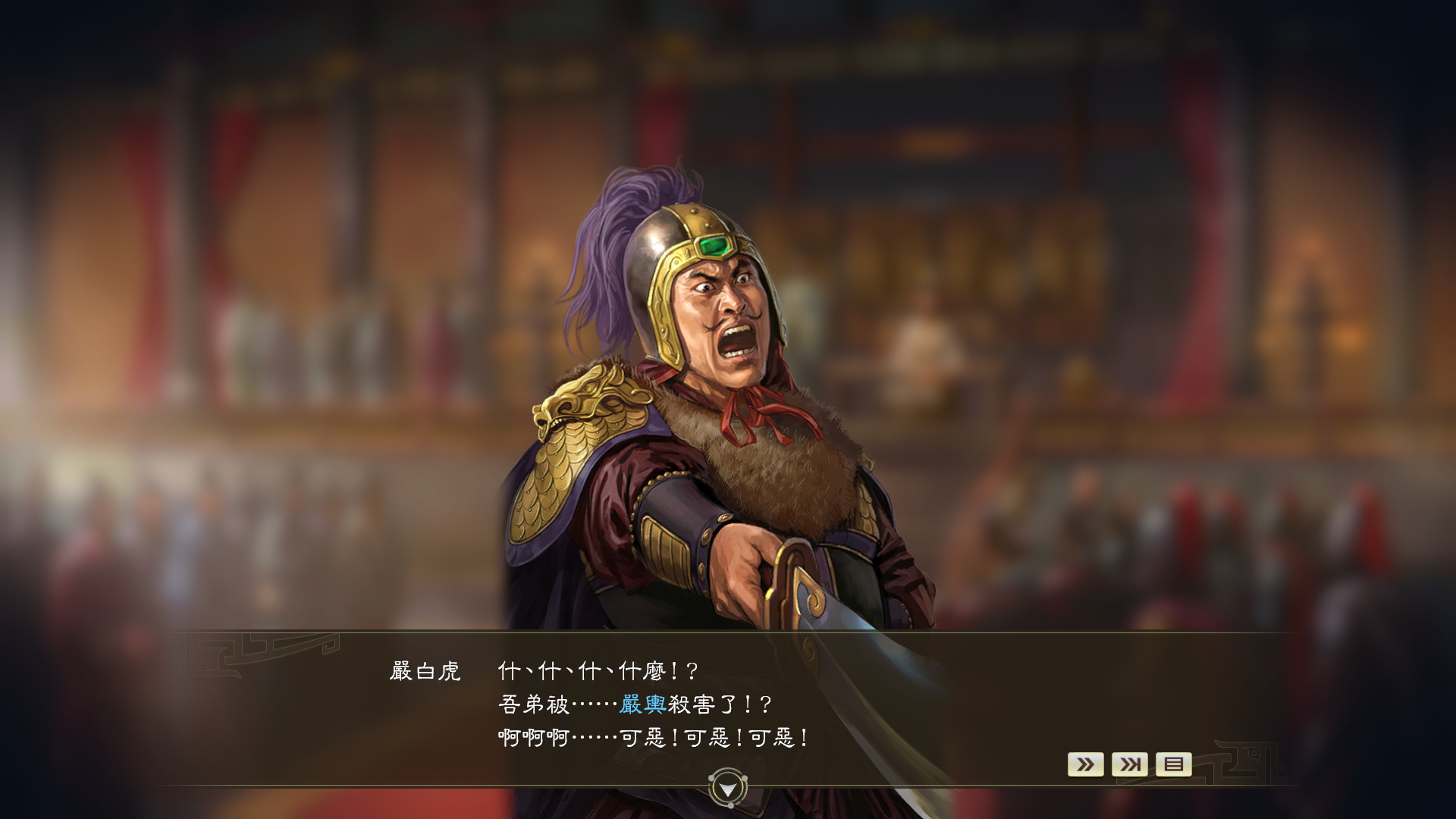Click the fast-forward dialogue icon
Viewport: 1456px width, 819px height.
click(1085, 764)
